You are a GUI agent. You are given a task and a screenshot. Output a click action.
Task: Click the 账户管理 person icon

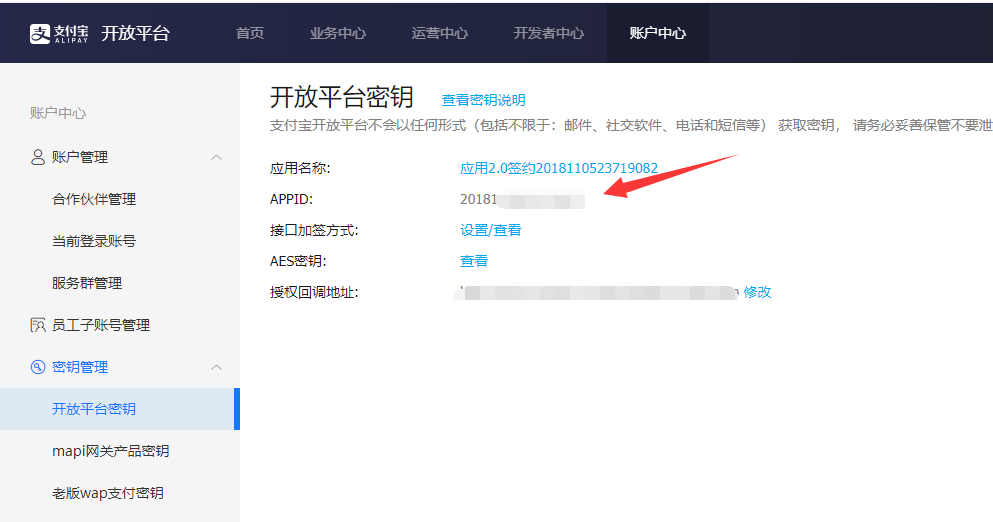pos(38,157)
